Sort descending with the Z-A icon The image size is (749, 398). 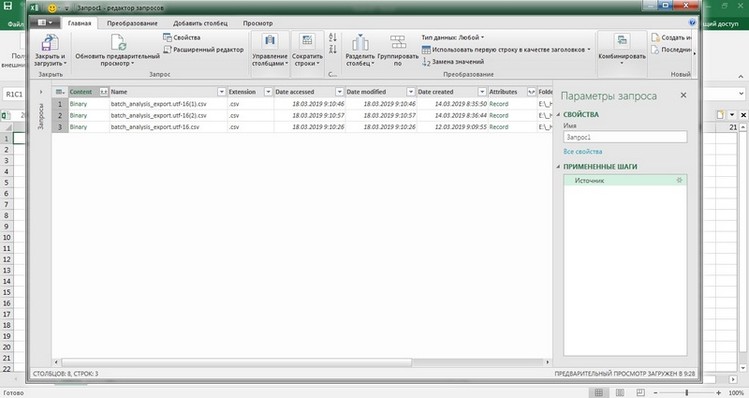point(333,50)
